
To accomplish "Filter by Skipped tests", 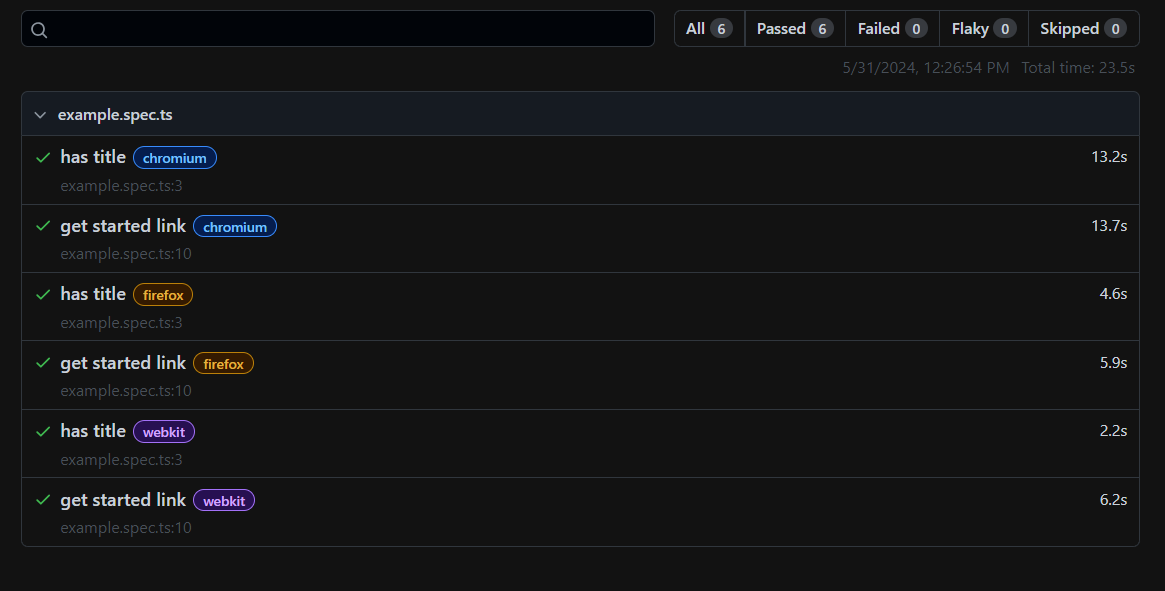I will 1082,29.
